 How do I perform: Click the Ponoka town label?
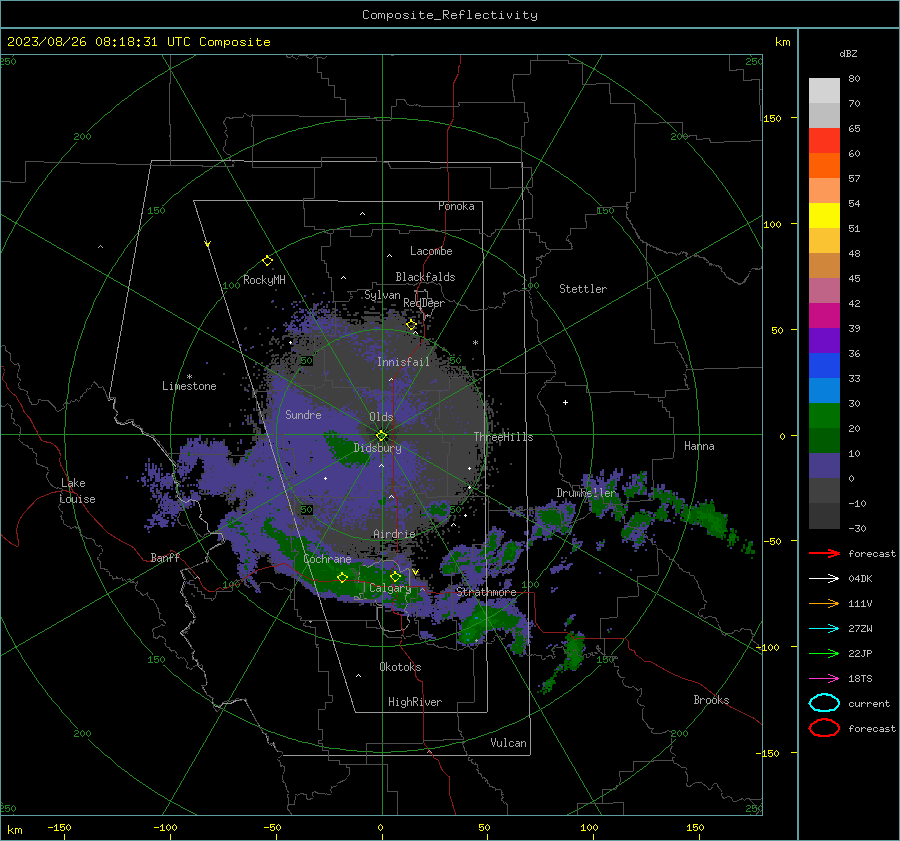pyautogui.click(x=456, y=206)
